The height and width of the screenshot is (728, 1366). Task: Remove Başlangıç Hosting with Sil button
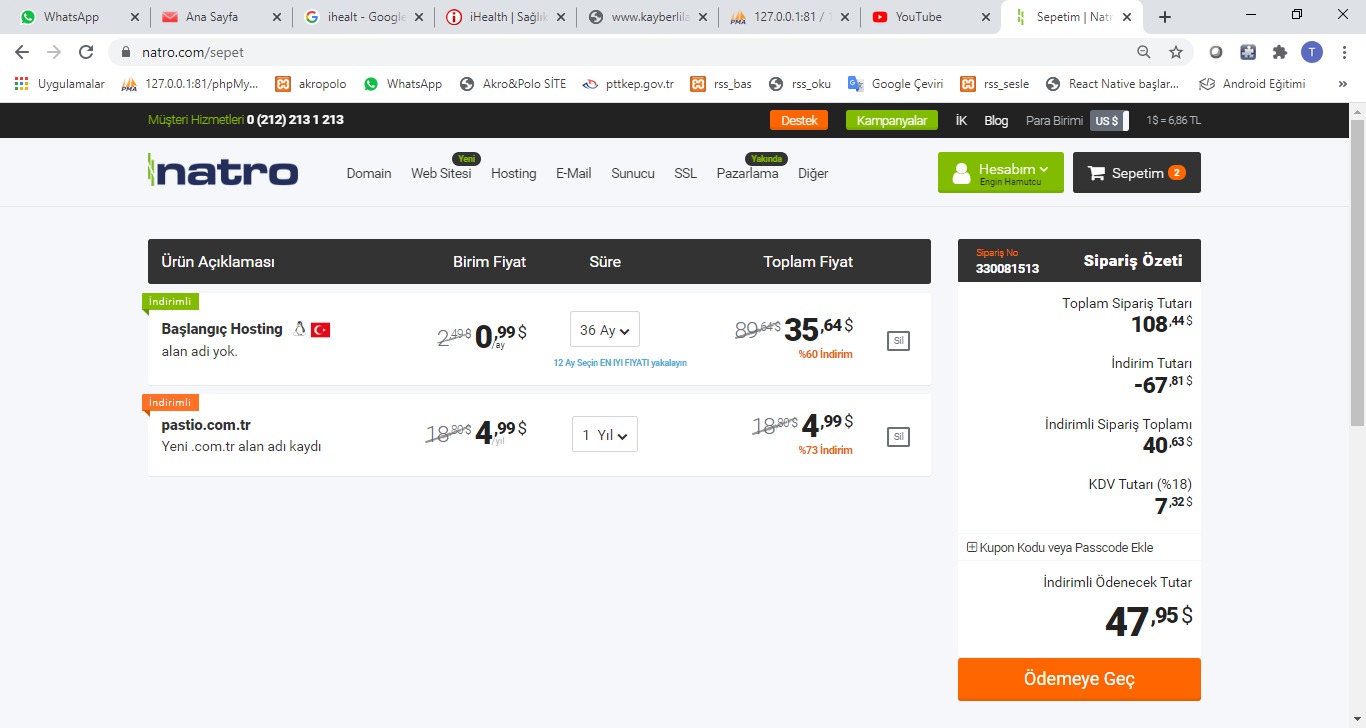click(898, 341)
